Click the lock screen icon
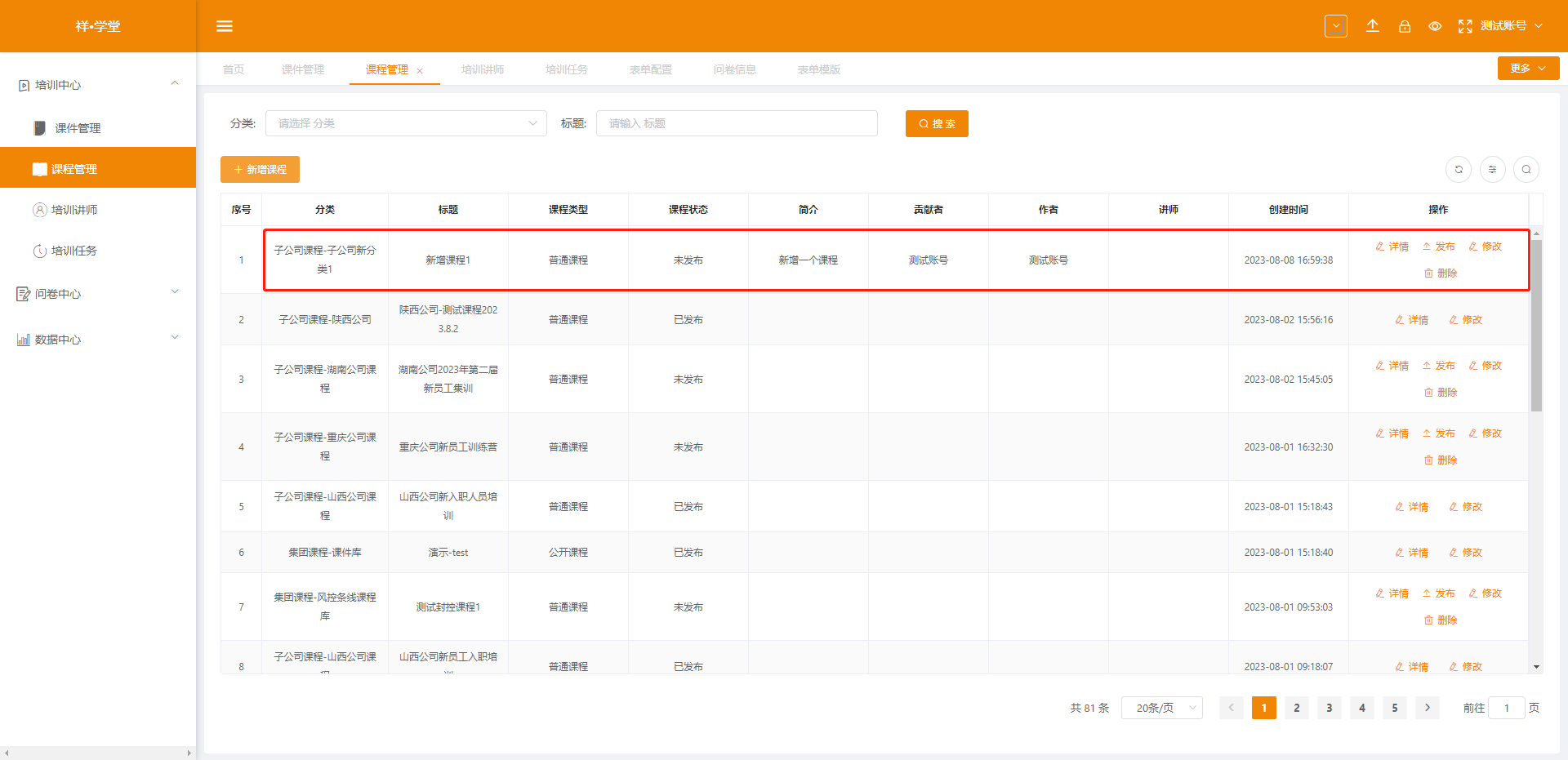 (x=1405, y=26)
